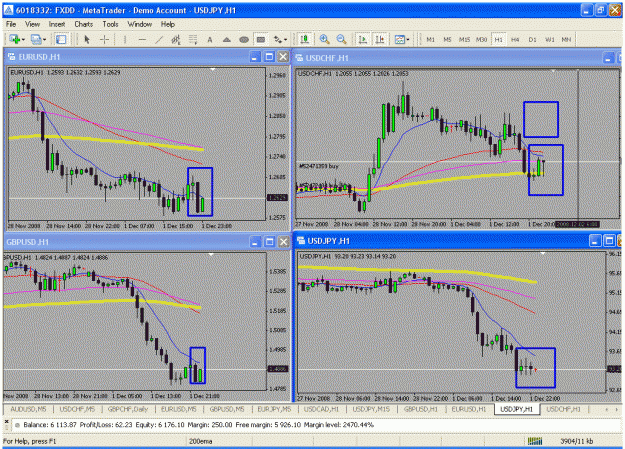This screenshot has width=625, height=449.
Task: Open the Profiles icon in toolbar
Action: [x=36, y=39]
